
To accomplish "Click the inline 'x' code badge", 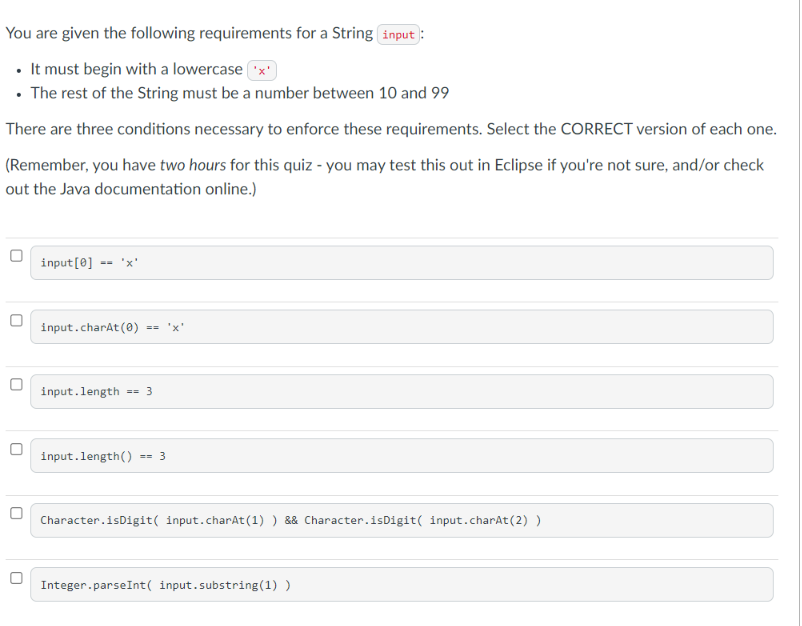I will coord(262,69).
